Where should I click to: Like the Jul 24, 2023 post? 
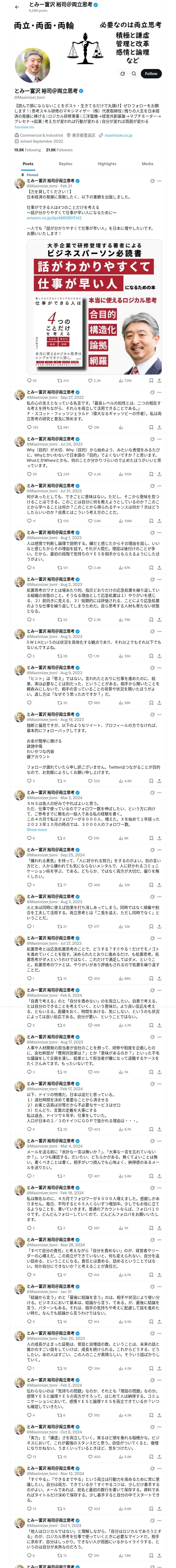[90, 474]
